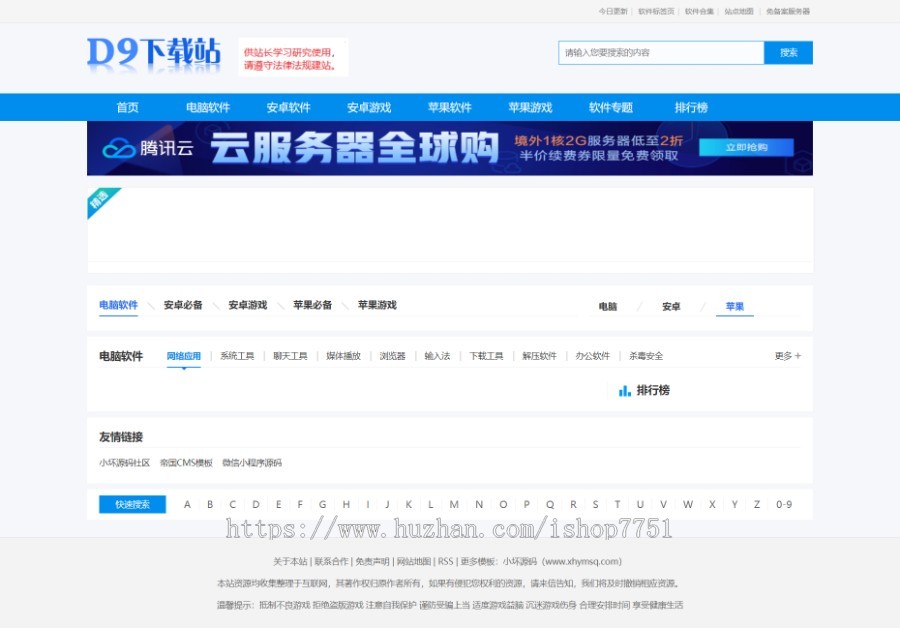
Task: Select the 安卓 tab on the right
Action: (x=671, y=307)
